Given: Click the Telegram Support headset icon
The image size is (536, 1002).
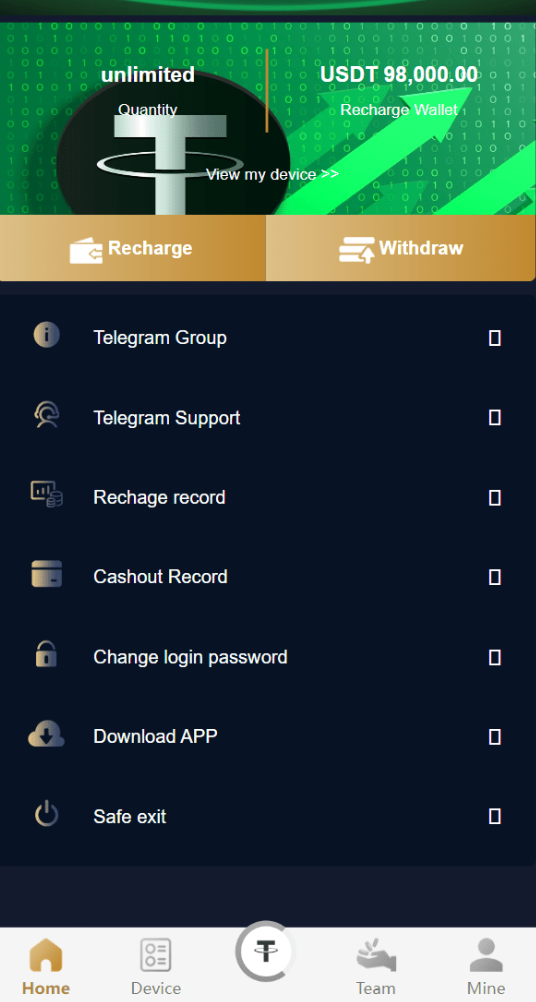Looking at the screenshot, I should click(x=47, y=415).
